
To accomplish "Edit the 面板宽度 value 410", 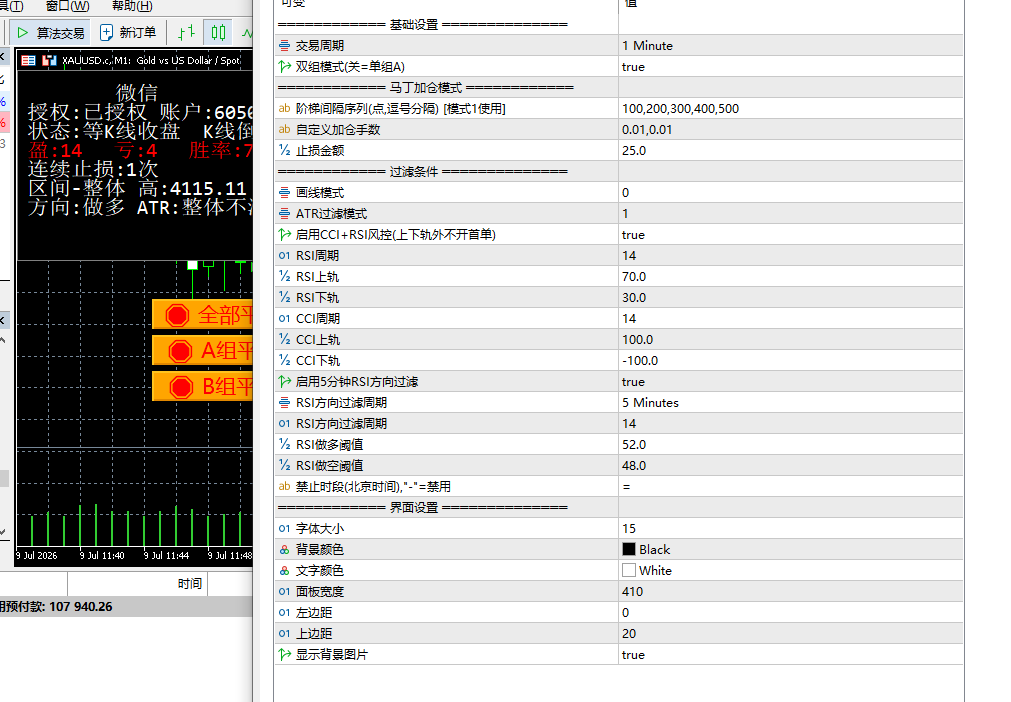I will (x=790, y=592).
